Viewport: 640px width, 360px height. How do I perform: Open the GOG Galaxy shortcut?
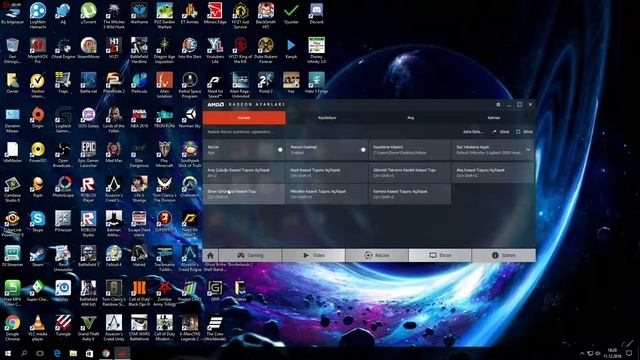[88, 118]
